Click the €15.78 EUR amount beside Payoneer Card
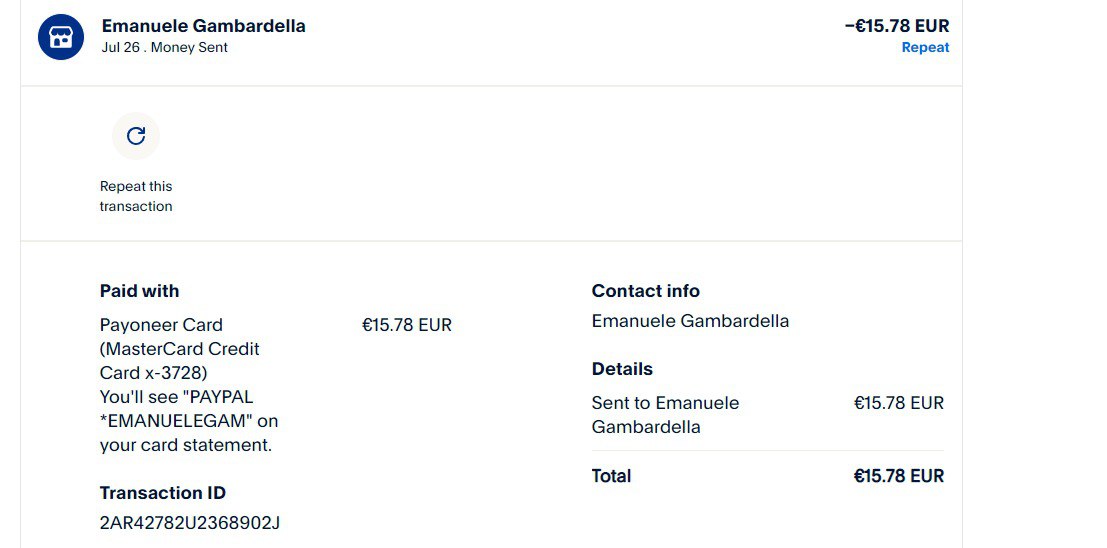1107x548 pixels. pyautogui.click(x=407, y=325)
